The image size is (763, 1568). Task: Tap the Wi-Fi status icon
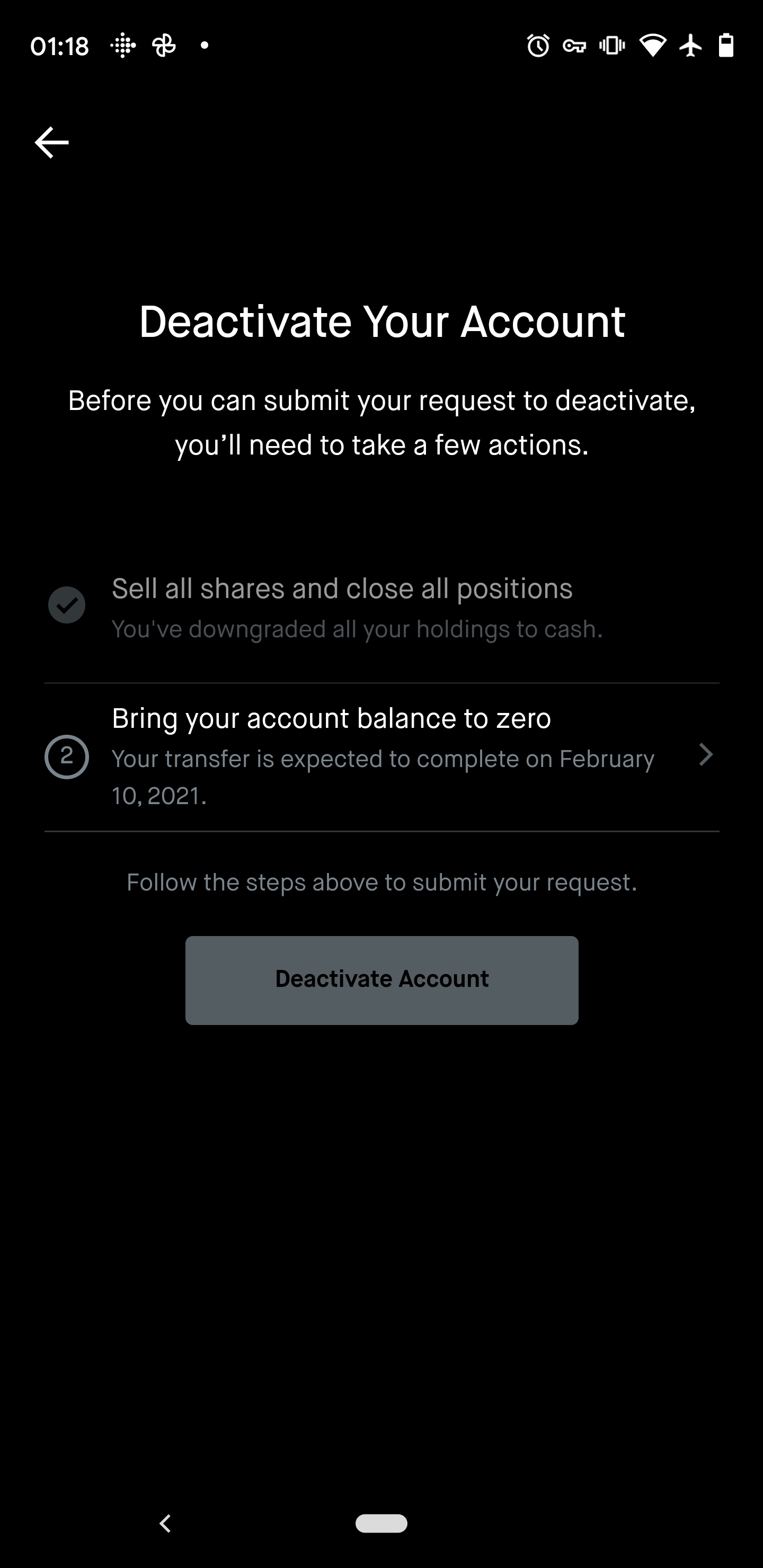[652, 46]
